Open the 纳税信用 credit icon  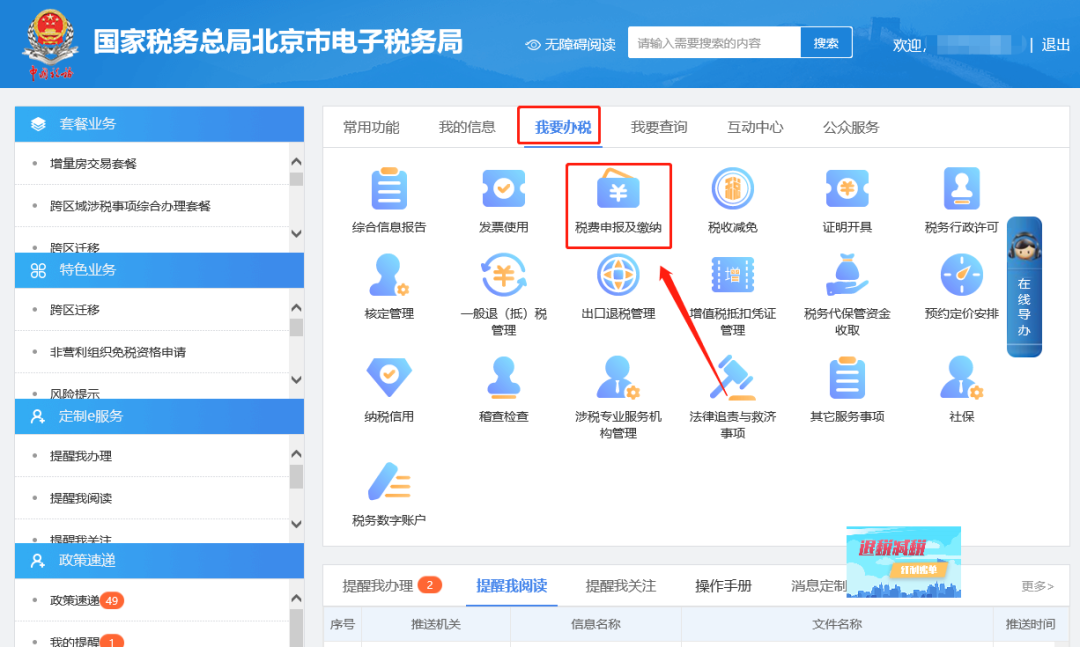(388, 378)
